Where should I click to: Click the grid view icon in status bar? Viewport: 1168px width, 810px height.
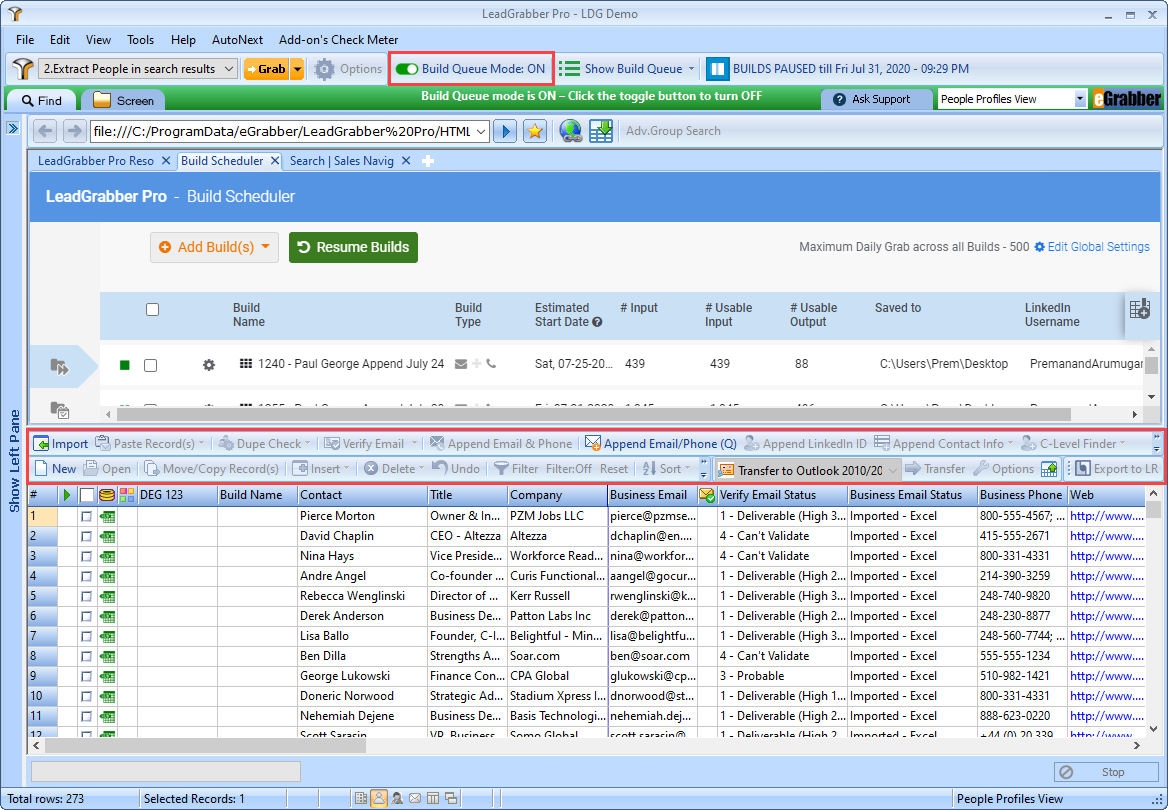[361, 798]
